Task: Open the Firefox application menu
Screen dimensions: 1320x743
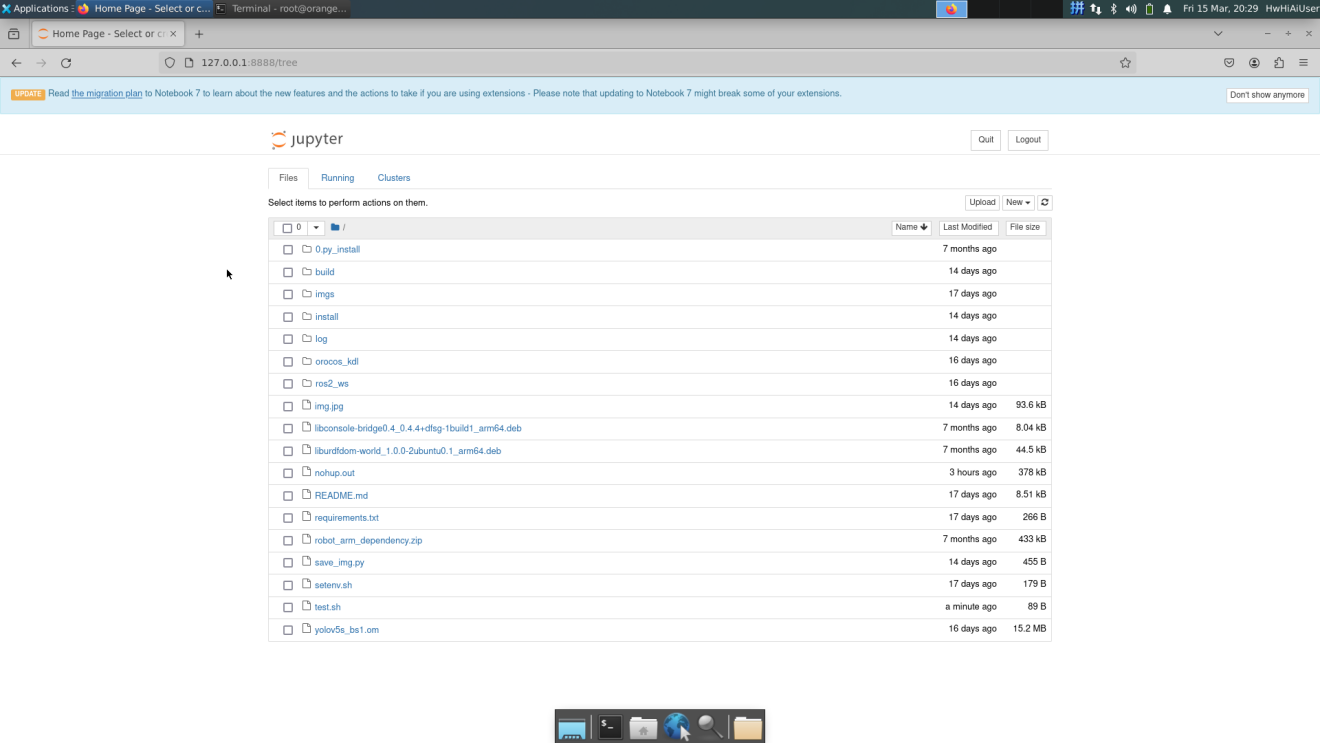Action: tap(1303, 62)
